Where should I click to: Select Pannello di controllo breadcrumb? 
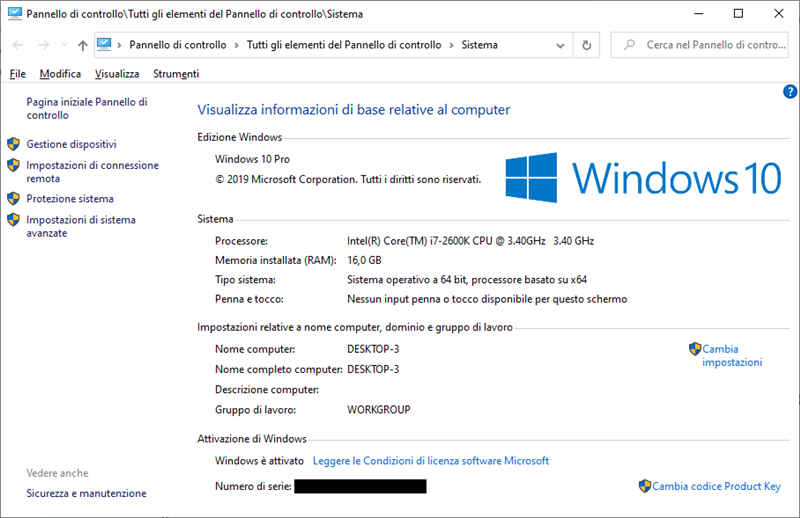click(178, 45)
